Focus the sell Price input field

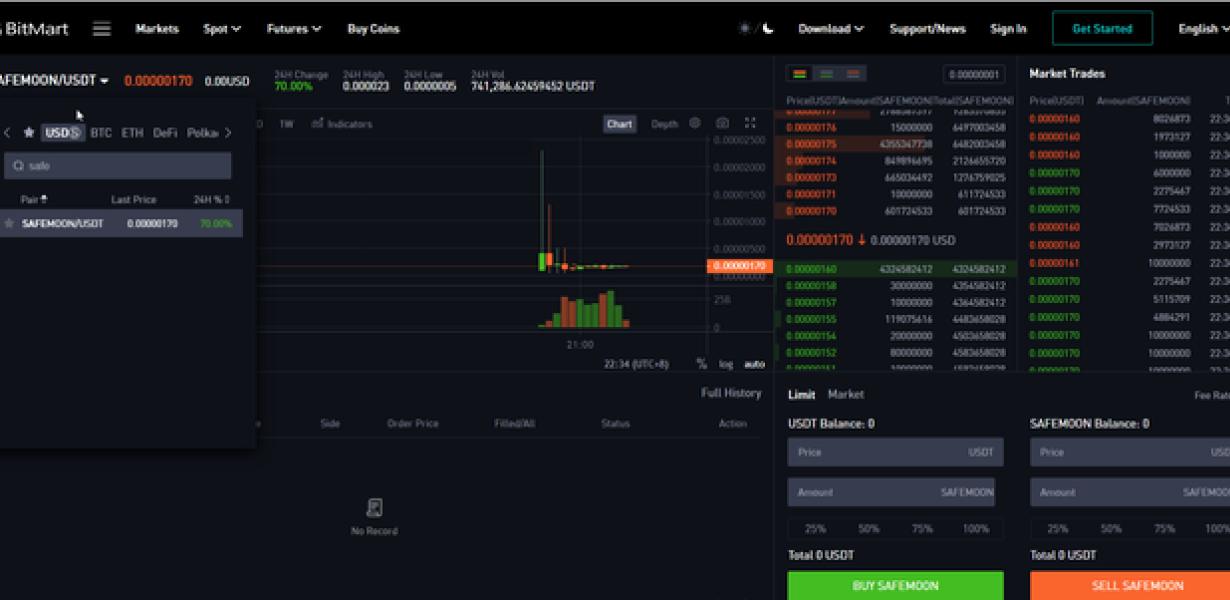(x=1130, y=452)
